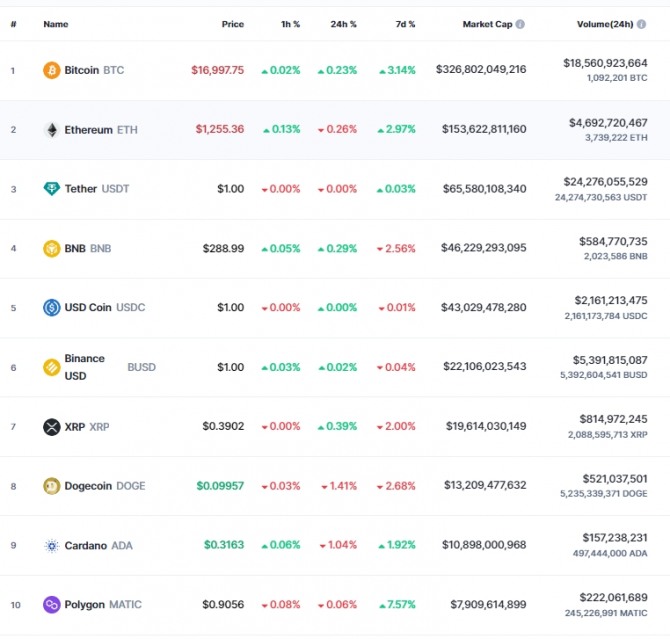
Task: Click the USD Coin blue icon
Action: click(x=52, y=307)
